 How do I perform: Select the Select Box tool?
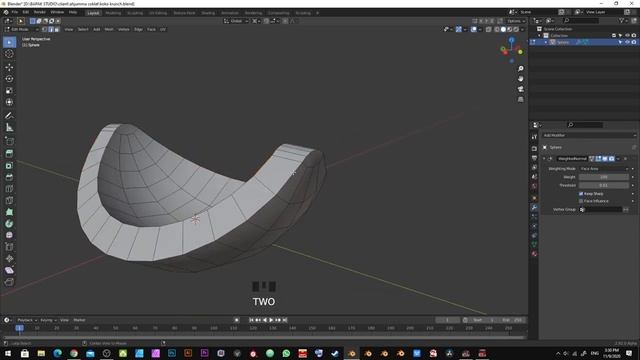click(9, 42)
